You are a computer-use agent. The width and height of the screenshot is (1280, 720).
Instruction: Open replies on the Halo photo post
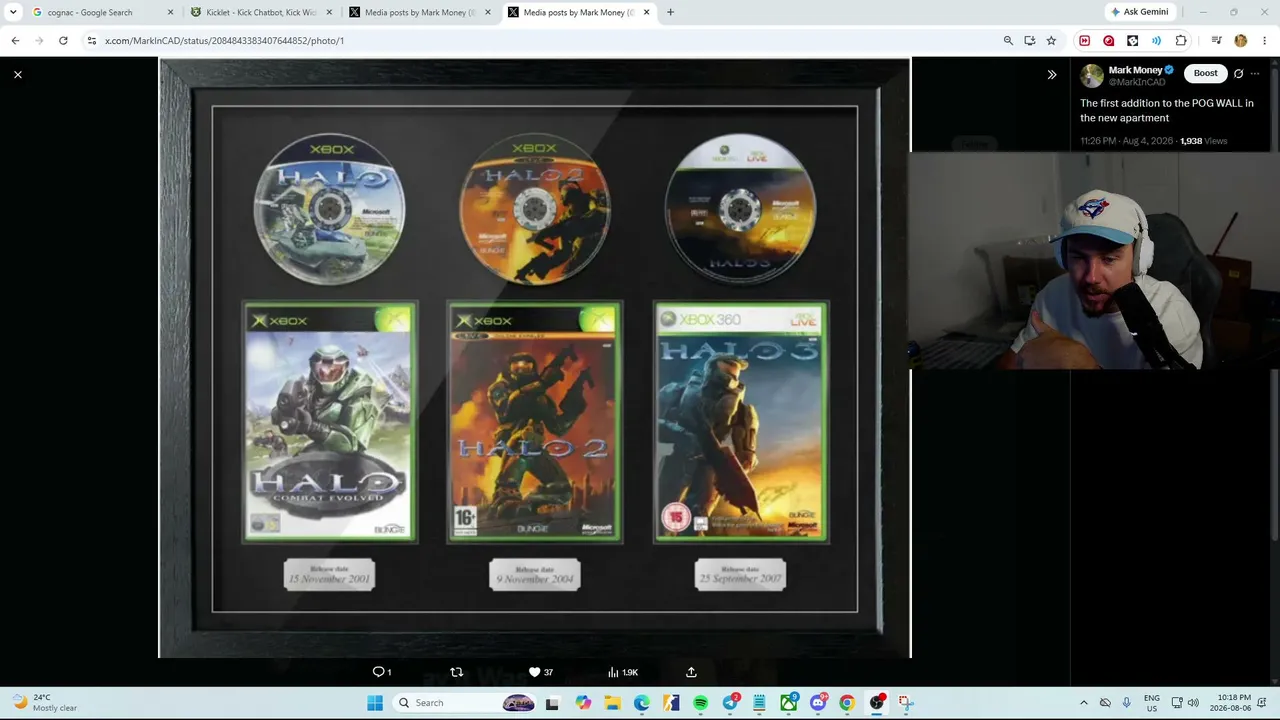point(382,672)
